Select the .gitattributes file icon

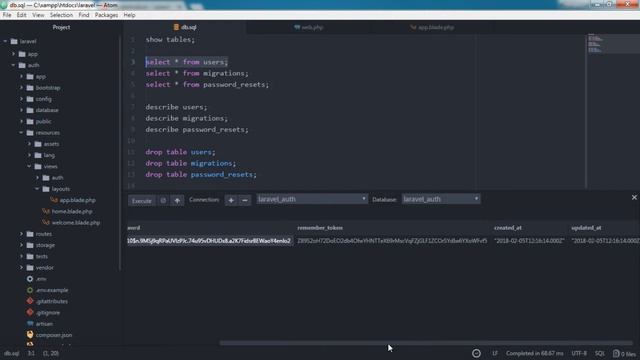point(30,301)
